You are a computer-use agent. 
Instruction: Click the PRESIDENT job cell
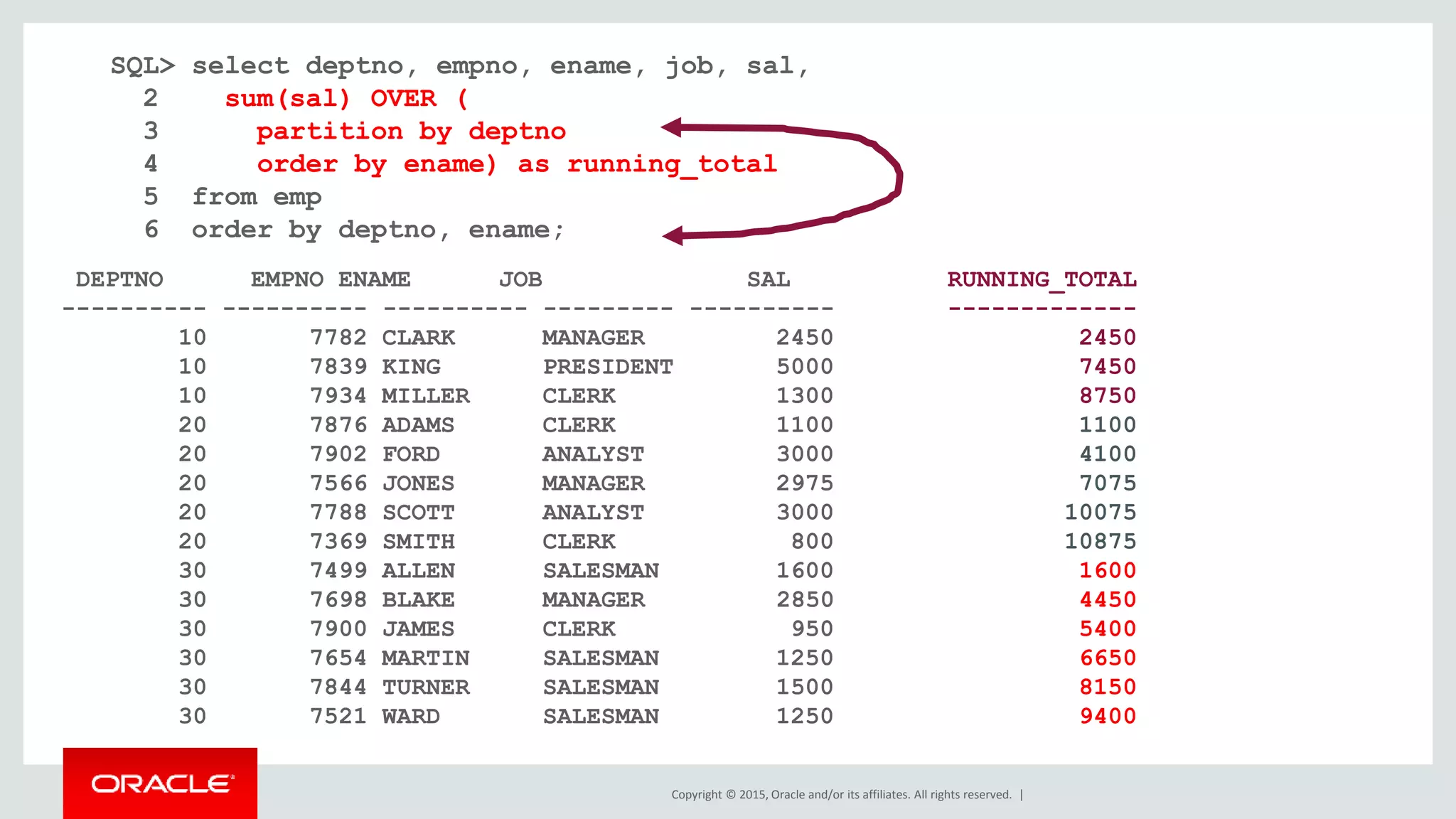click(608, 367)
